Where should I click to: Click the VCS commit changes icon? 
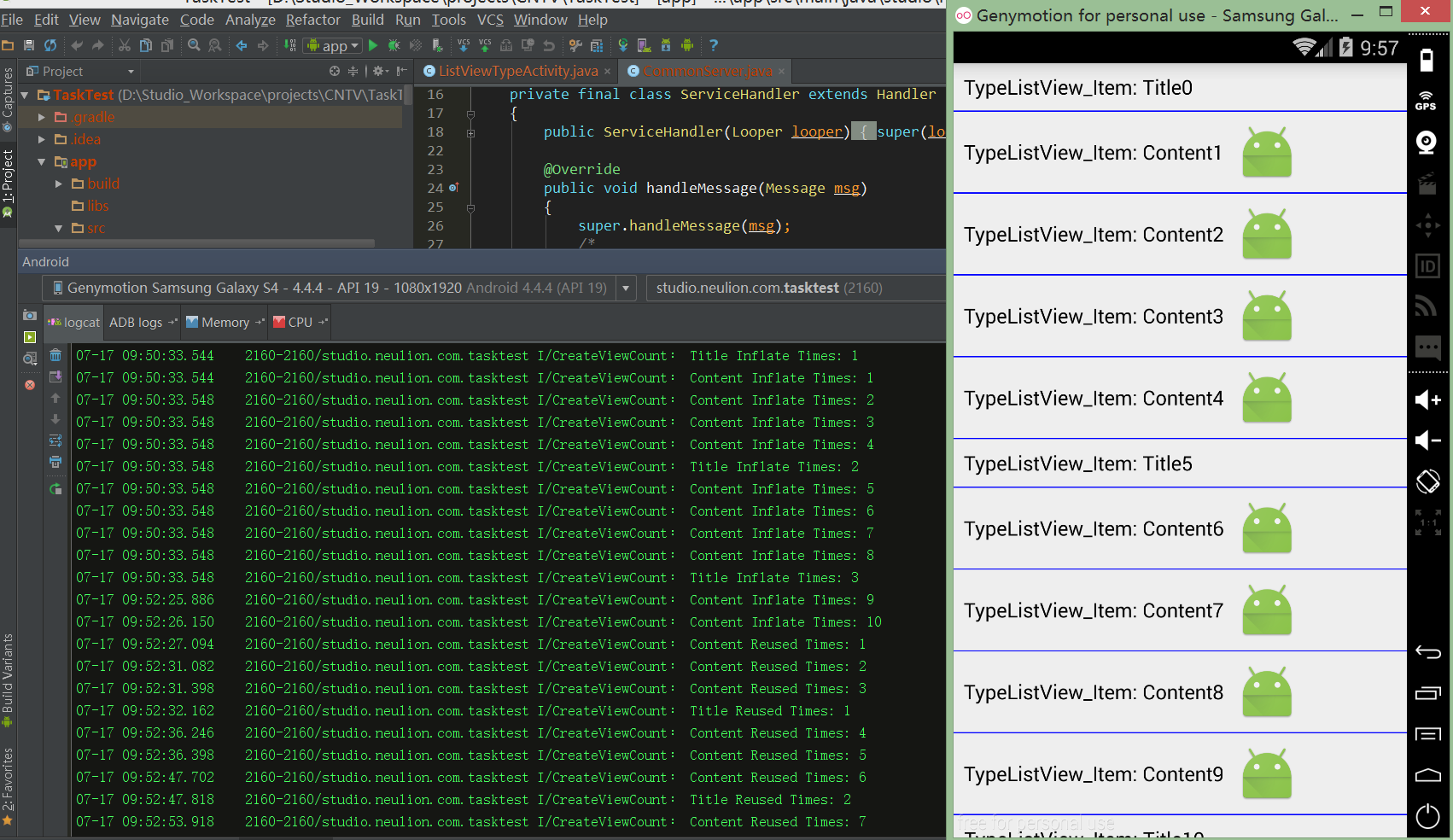[485, 45]
